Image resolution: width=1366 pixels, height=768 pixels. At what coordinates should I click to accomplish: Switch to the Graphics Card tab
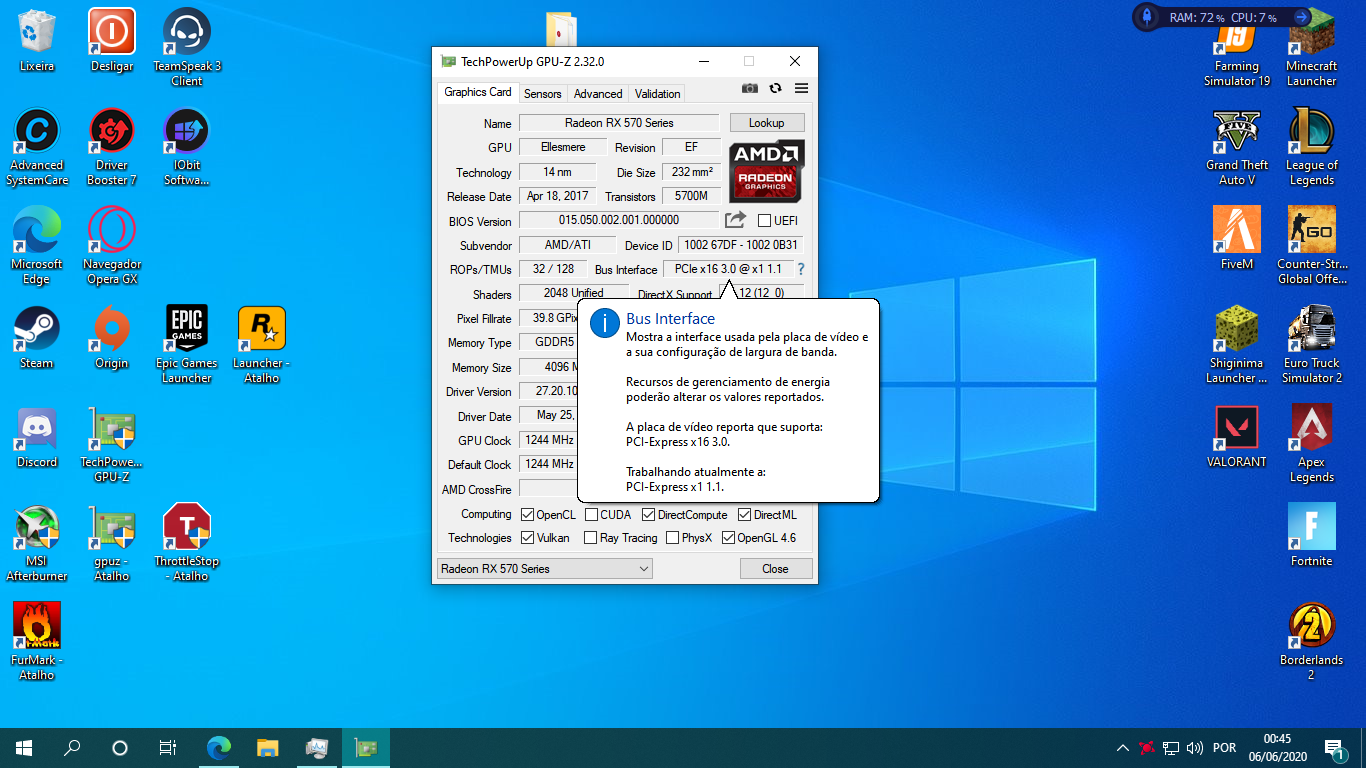[x=478, y=92]
